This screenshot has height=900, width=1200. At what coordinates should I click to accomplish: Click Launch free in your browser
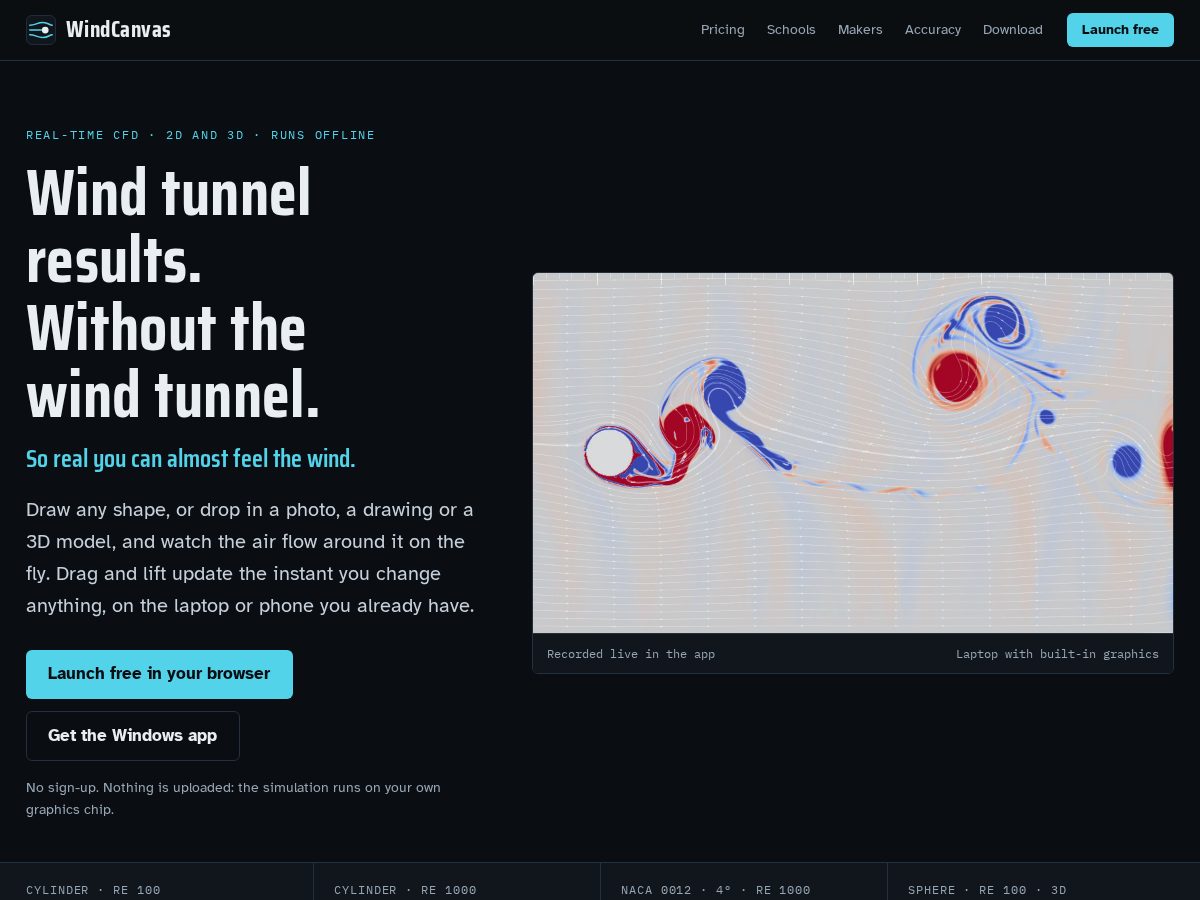159,674
